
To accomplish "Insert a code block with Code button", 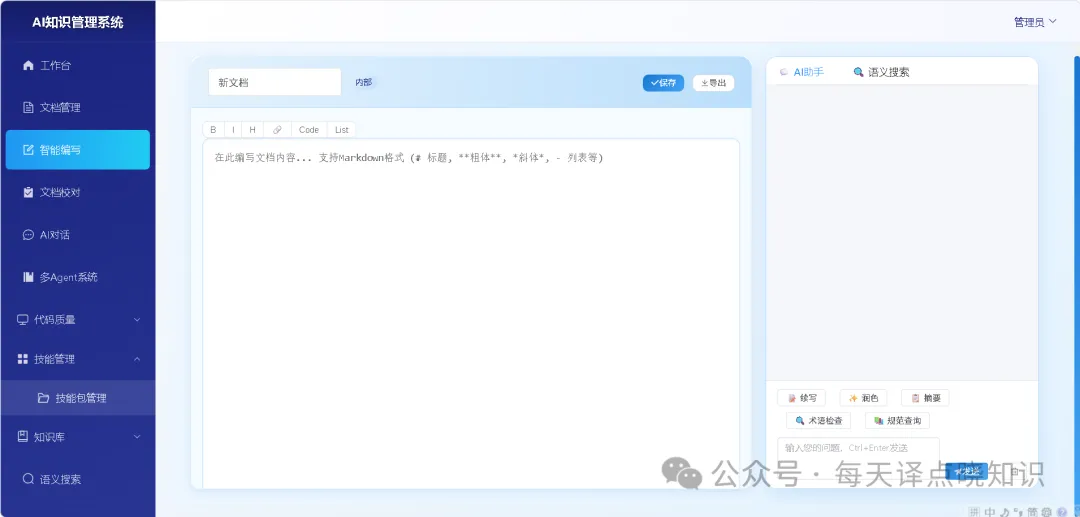I will pyautogui.click(x=309, y=129).
